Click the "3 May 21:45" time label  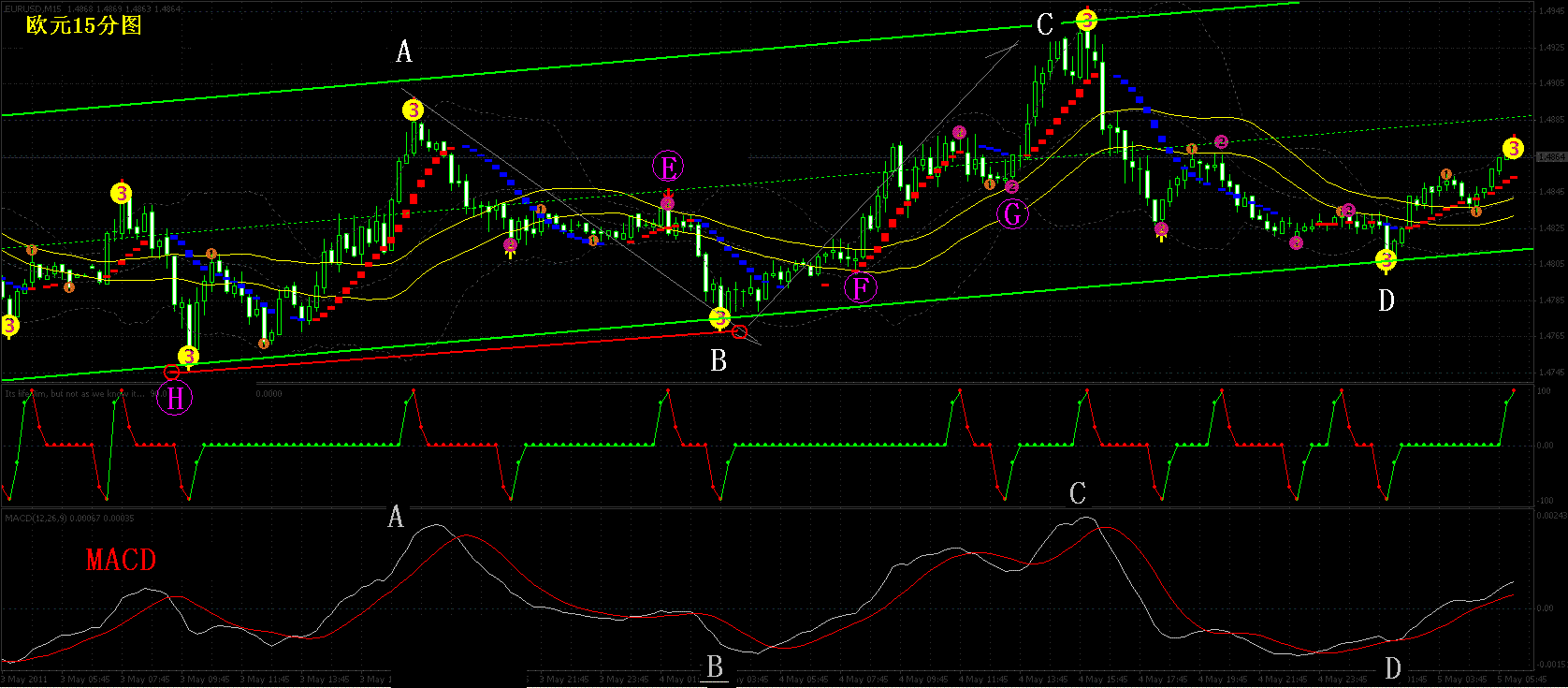click(564, 680)
